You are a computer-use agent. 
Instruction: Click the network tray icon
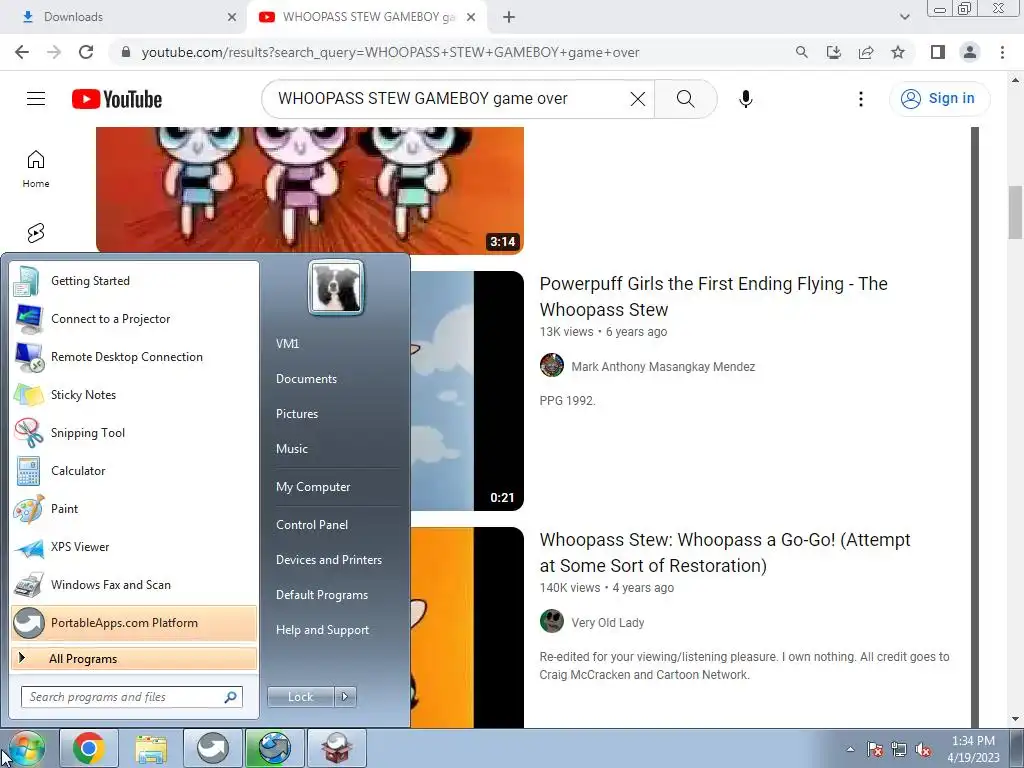(899, 749)
